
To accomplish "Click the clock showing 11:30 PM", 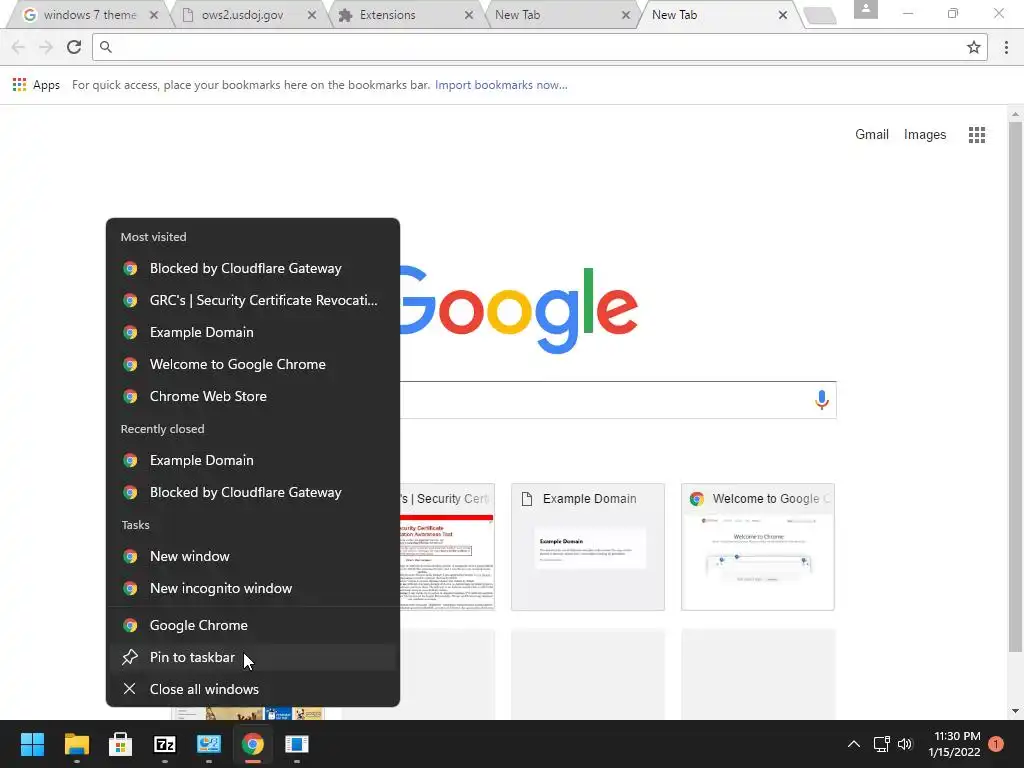I will click(955, 744).
